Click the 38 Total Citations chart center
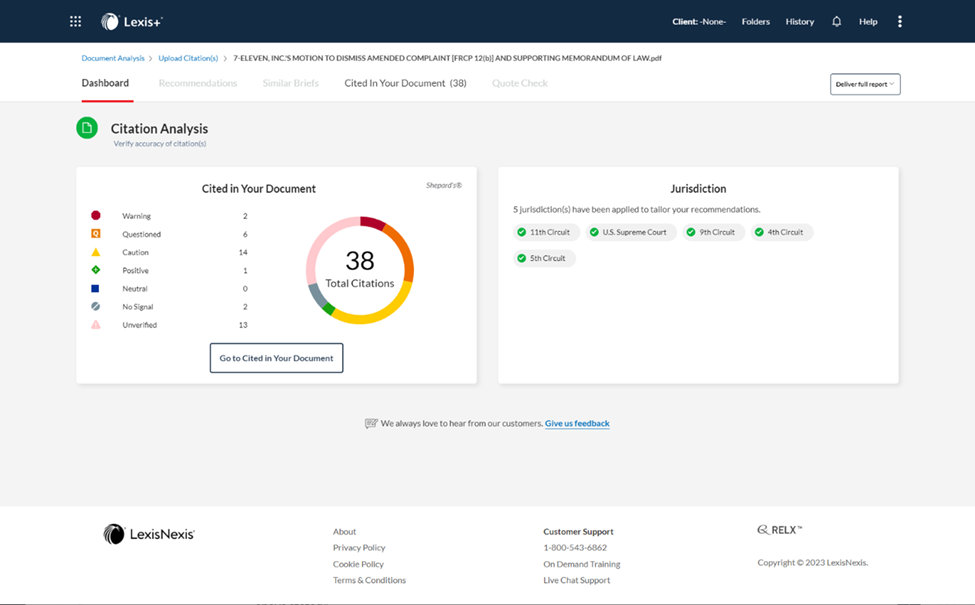 tap(360, 270)
